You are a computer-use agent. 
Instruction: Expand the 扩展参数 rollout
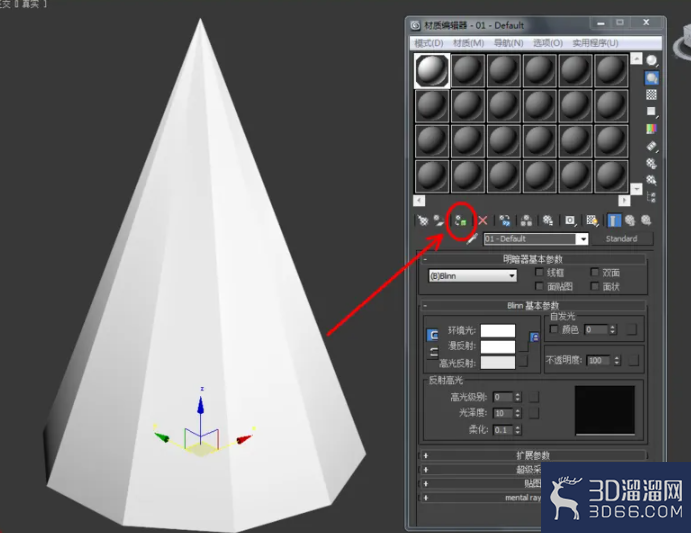pos(533,455)
